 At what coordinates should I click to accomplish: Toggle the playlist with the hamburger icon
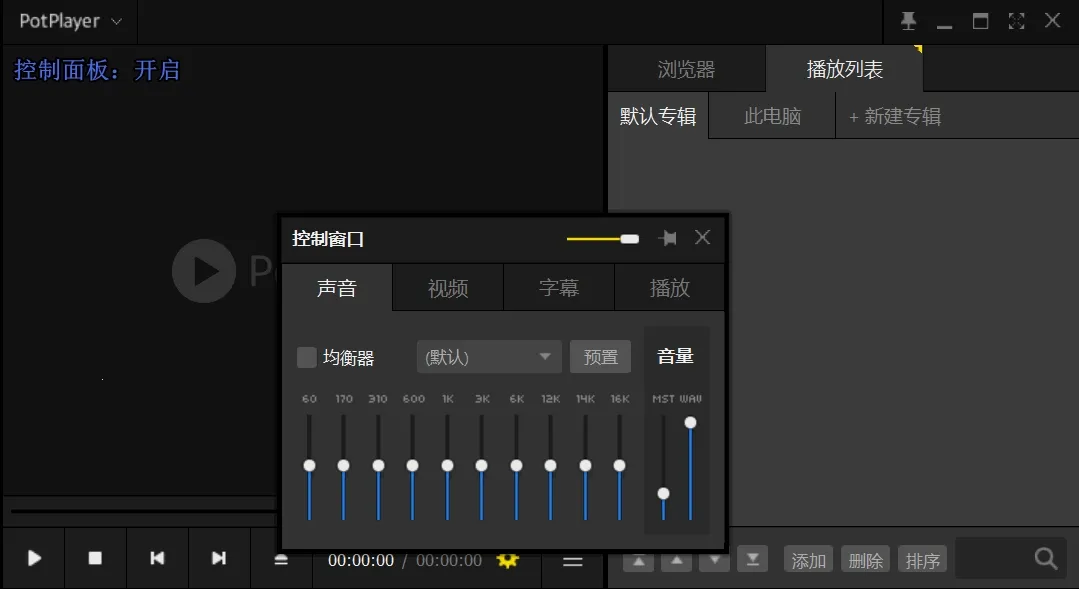tap(572, 561)
